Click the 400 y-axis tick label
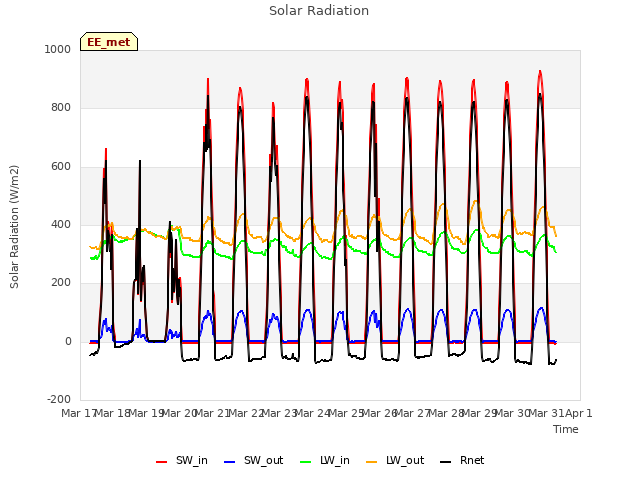 coord(61,224)
